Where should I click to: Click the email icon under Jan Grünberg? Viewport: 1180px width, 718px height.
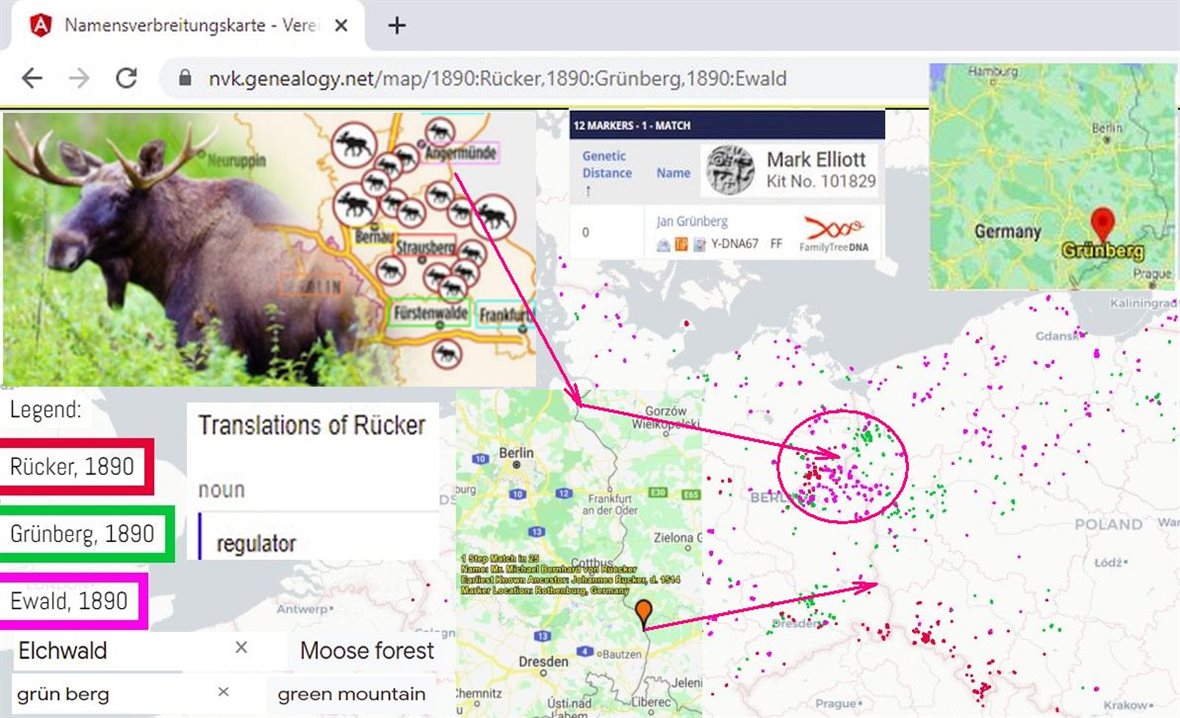pyautogui.click(x=663, y=243)
